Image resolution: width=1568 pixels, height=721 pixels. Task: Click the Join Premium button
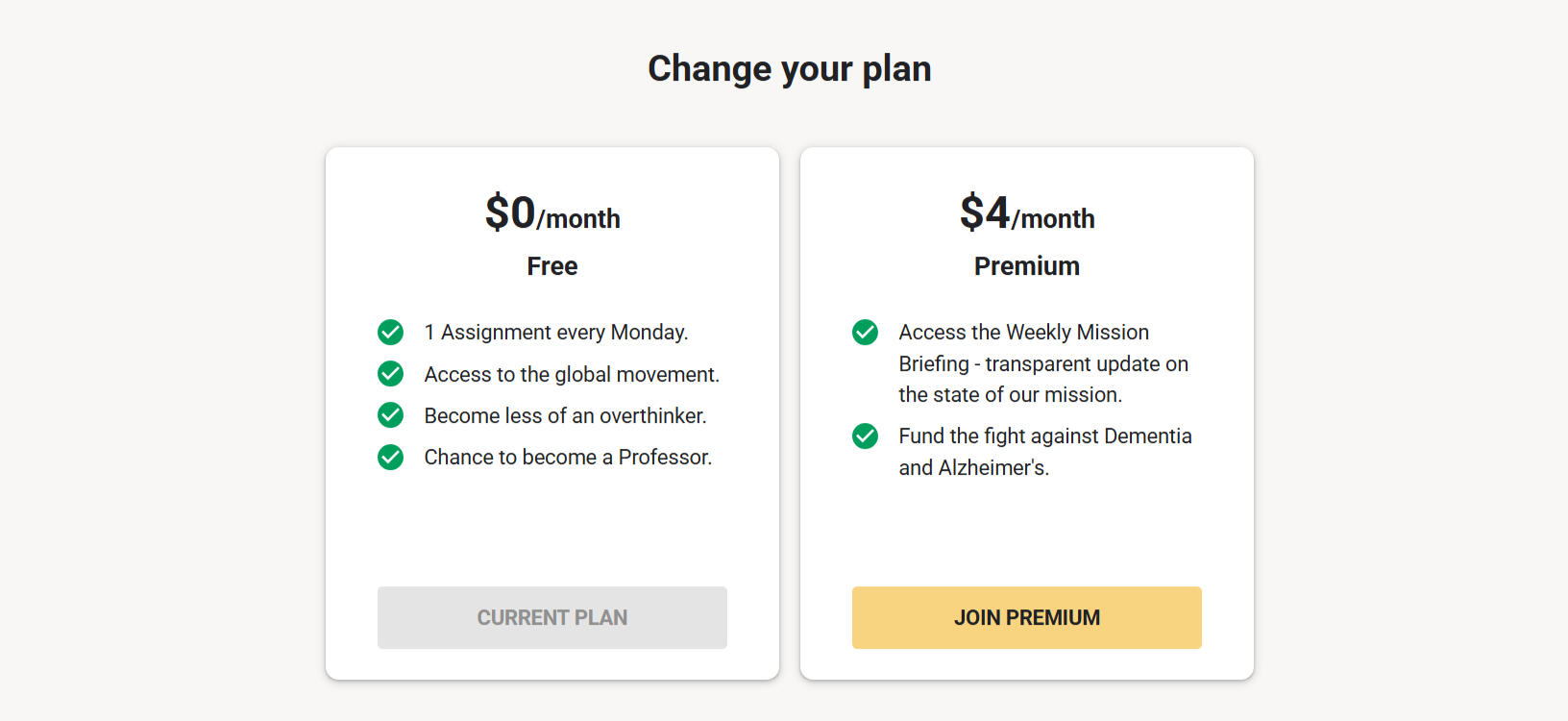pos(1026,617)
